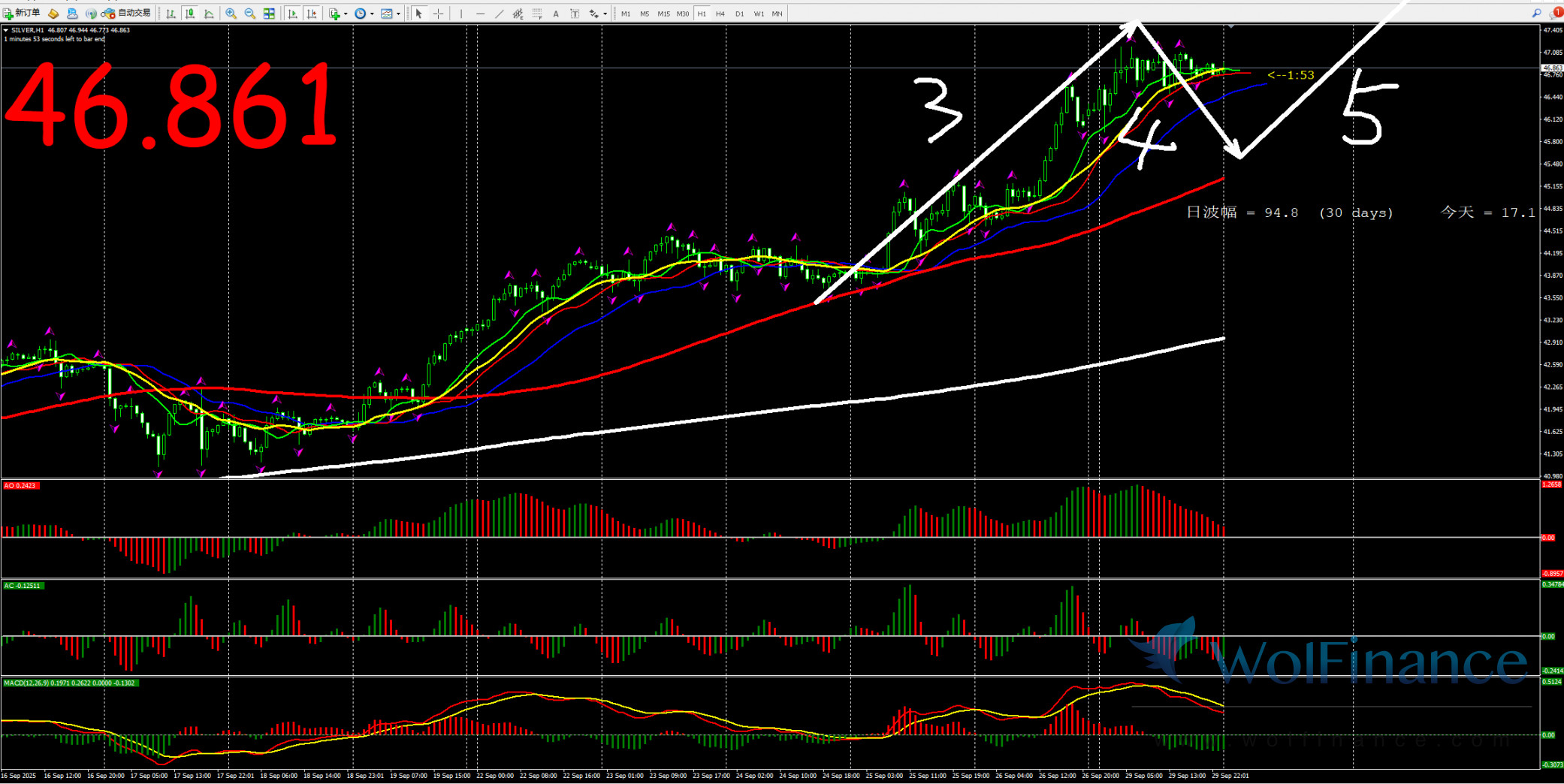This screenshot has height=784, width=1564.
Task: Switch to the H4 timeframe
Action: [720, 14]
